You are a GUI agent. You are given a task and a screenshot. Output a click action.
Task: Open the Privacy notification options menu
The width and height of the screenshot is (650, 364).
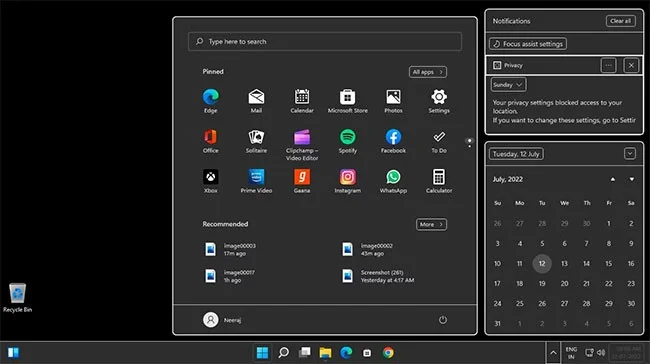(x=608, y=65)
